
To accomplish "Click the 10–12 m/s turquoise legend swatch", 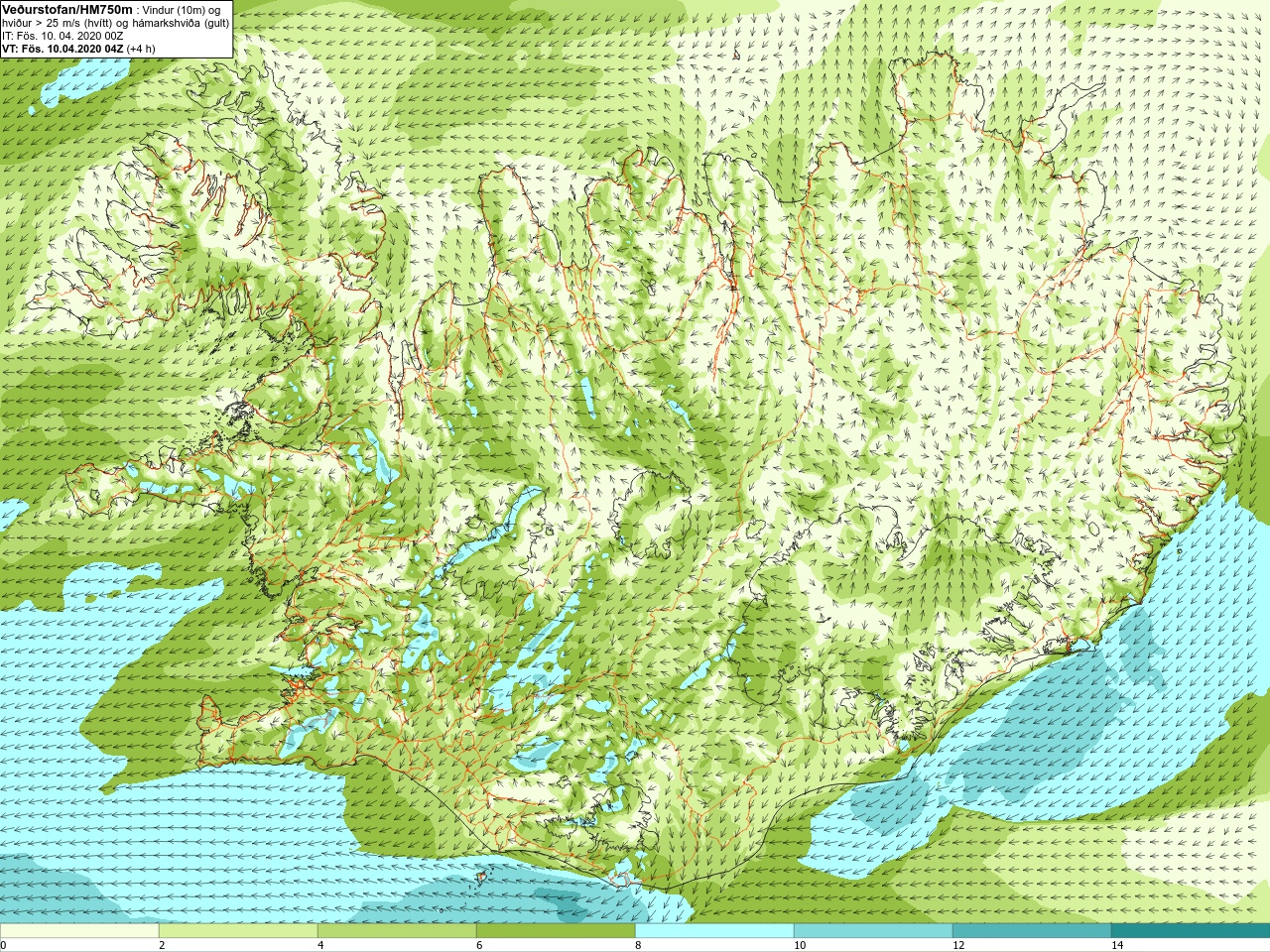I will pos(873,931).
